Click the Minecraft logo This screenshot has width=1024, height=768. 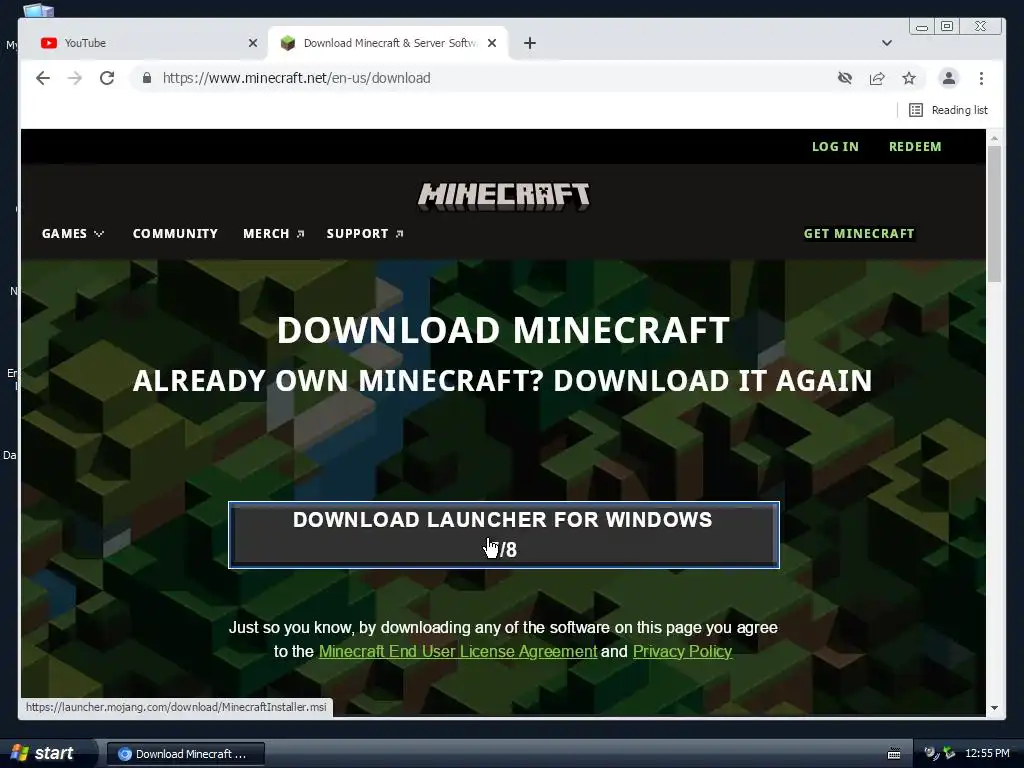504,196
